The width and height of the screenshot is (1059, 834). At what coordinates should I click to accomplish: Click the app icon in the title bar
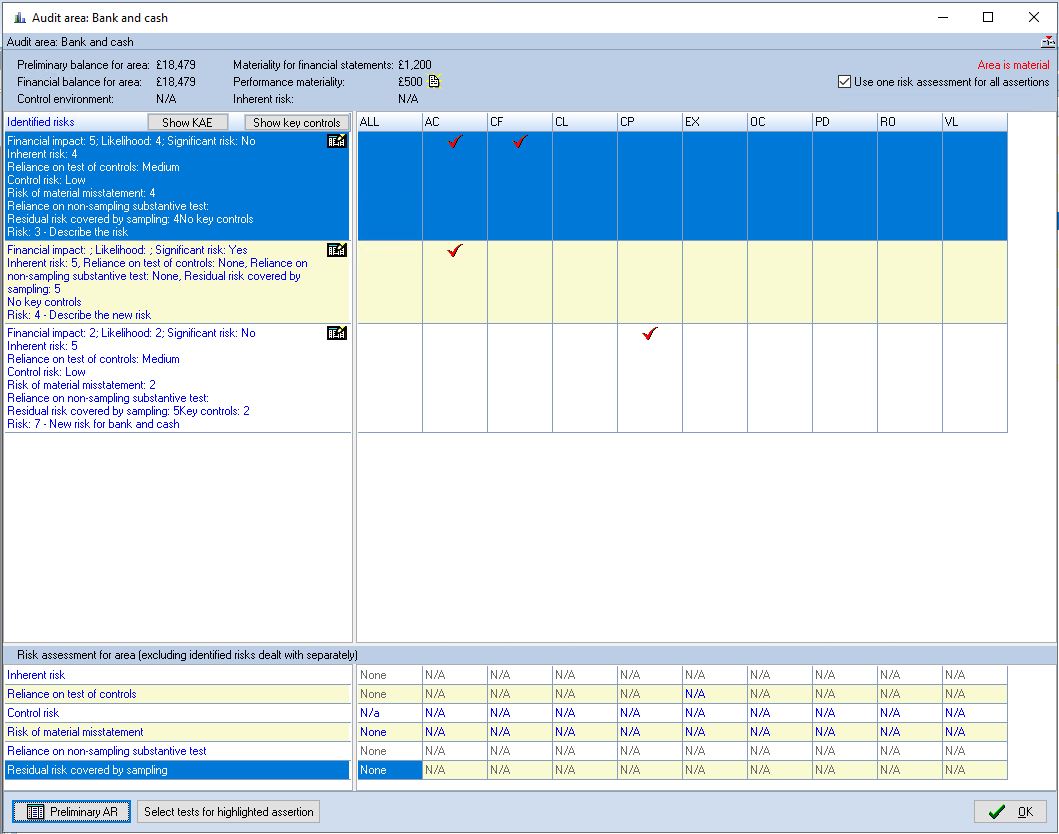20,18
